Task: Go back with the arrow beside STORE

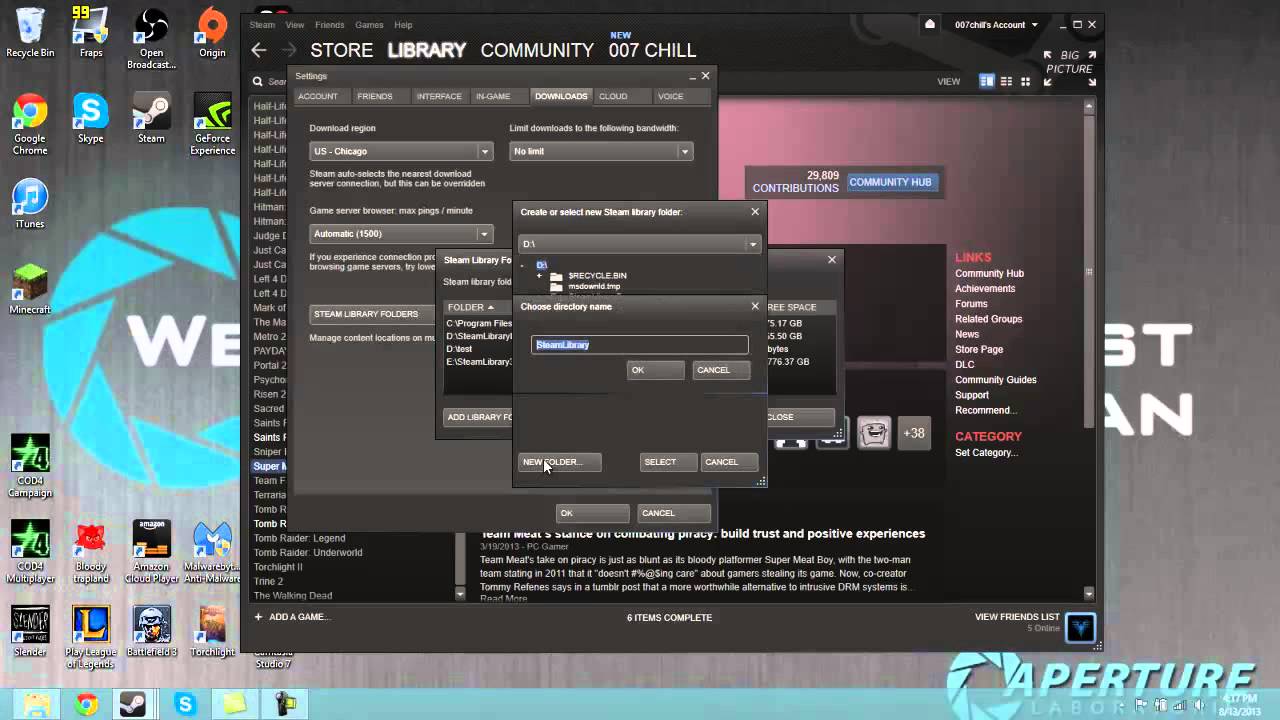Action: (x=259, y=50)
